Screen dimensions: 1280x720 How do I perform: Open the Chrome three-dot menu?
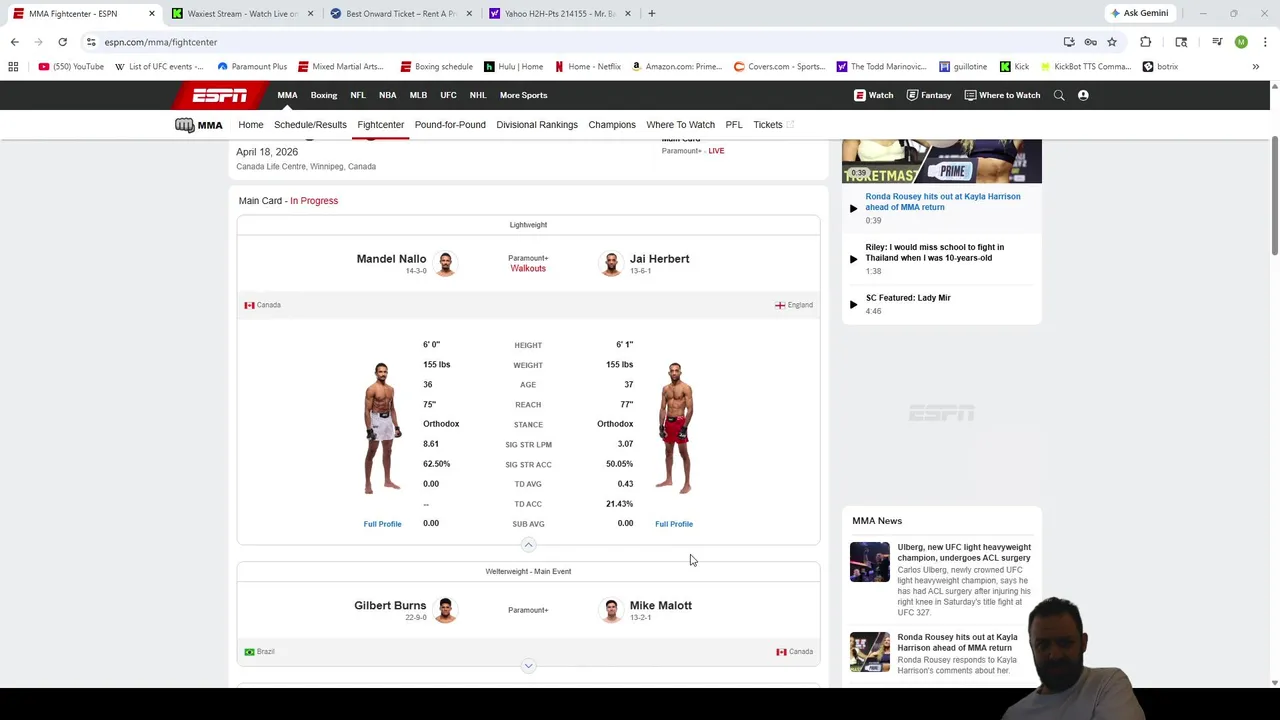(x=1265, y=42)
